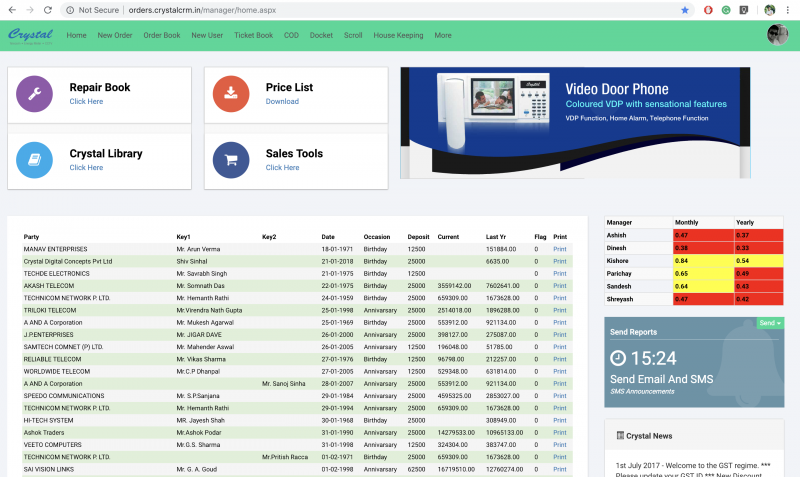The height and width of the screenshot is (477, 800).
Task: Click the Crystal News heading
Action: click(x=649, y=436)
